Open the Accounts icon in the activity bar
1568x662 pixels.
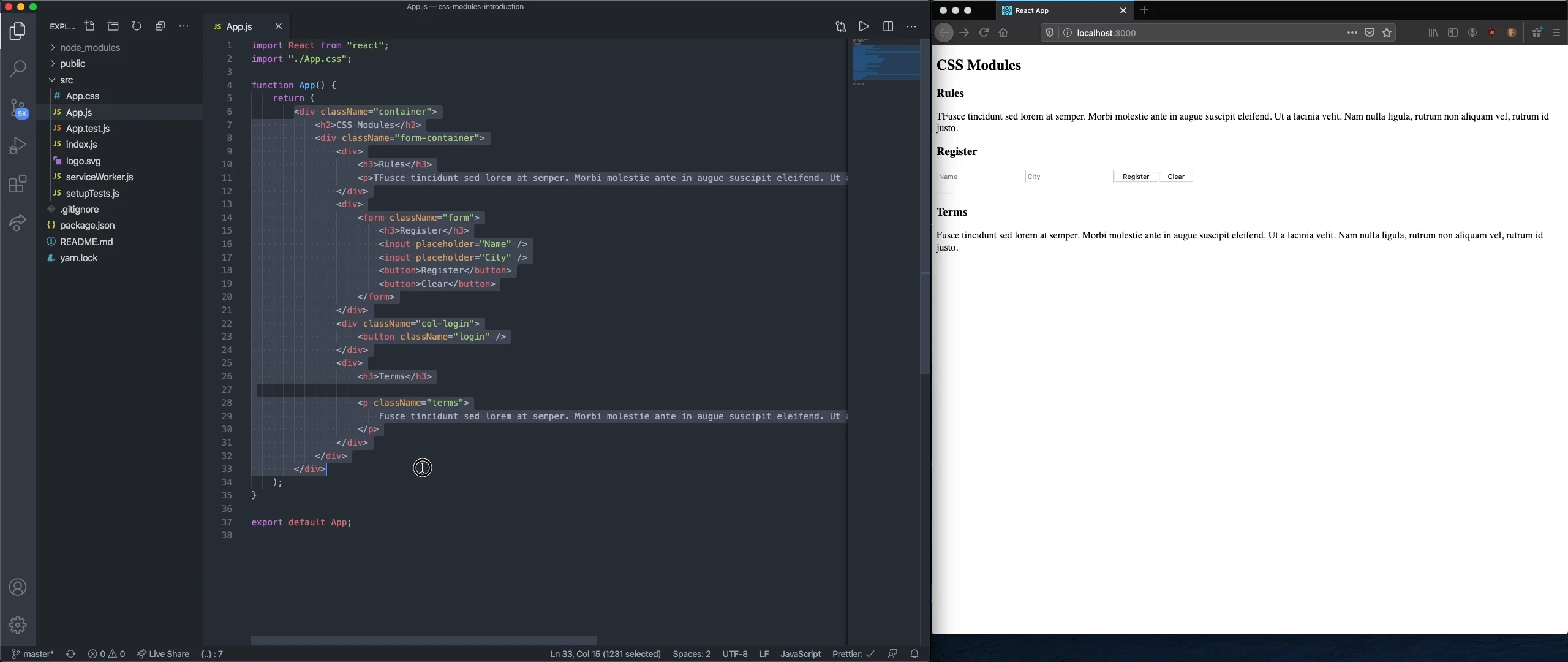(x=18, y=587)
